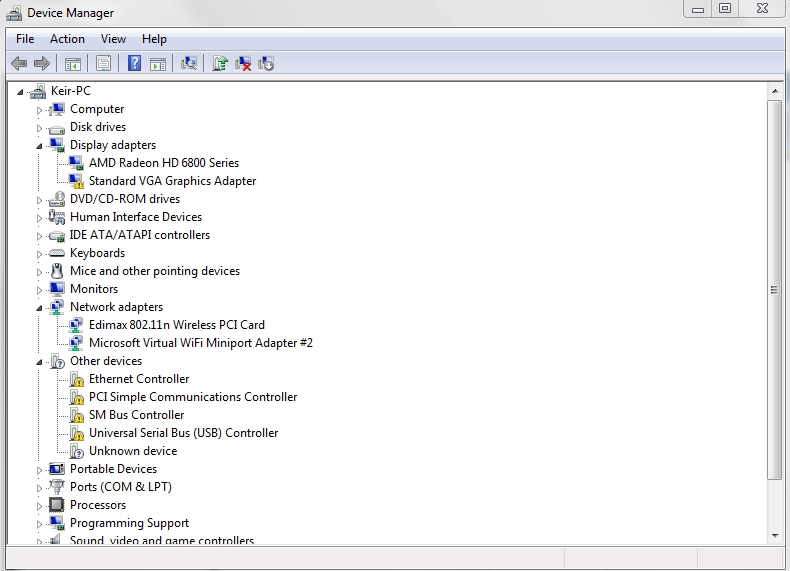Click the Back arrow in toolbar

click(19, 64)
